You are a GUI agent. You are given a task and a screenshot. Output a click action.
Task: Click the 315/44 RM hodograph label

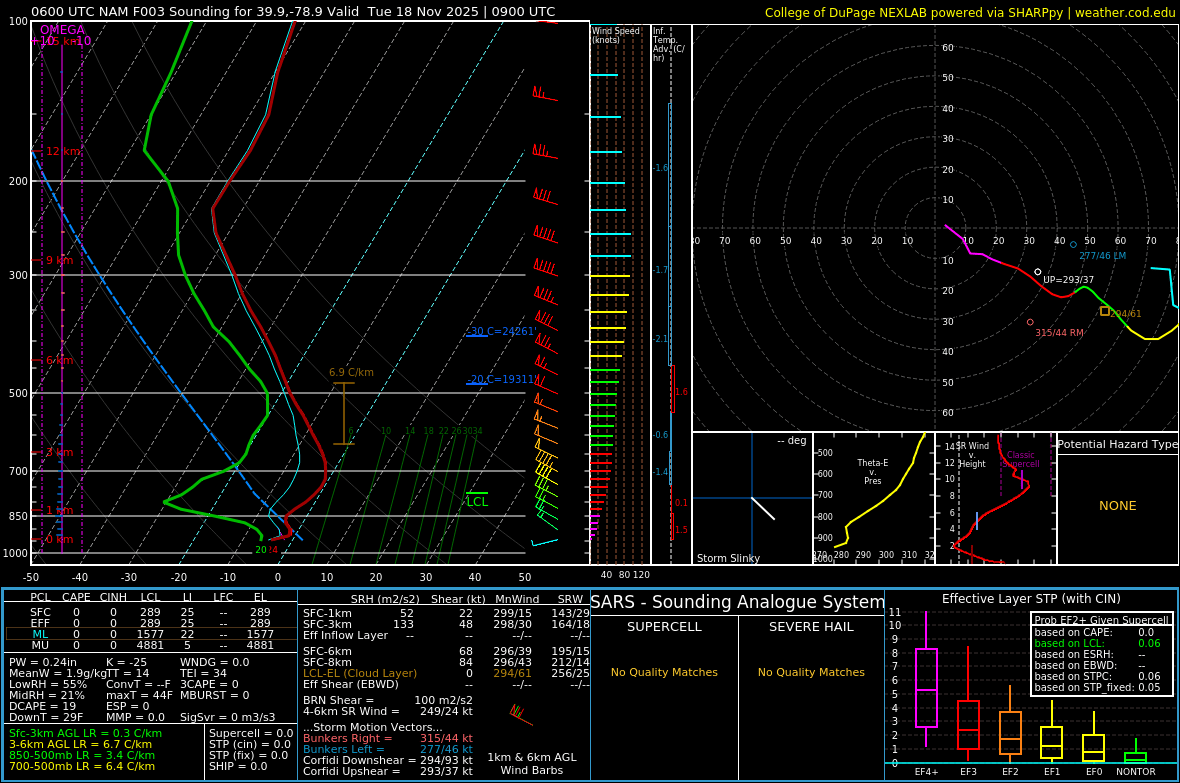click(x=1060, y=333)
